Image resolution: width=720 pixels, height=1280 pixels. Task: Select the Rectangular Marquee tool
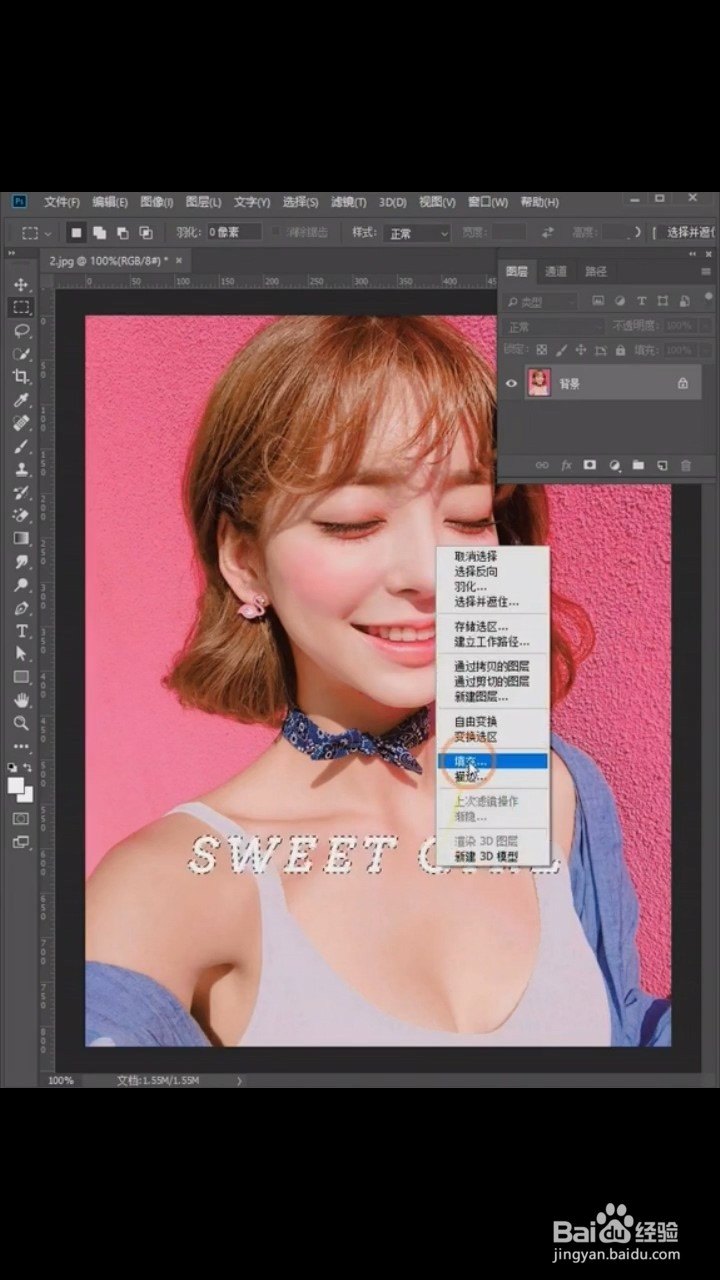[x=21, y=307]
